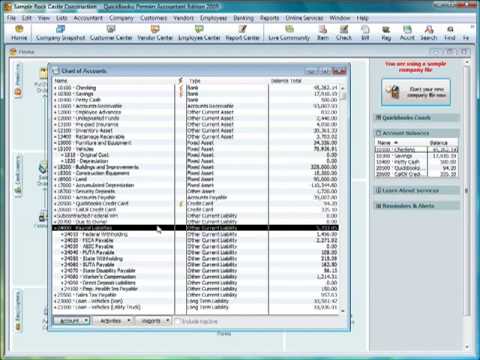Screen dimensions: 480x360
Task: Open the Customer Center toolbar icon
Action: pyautogui.click(x=111, y=33)
